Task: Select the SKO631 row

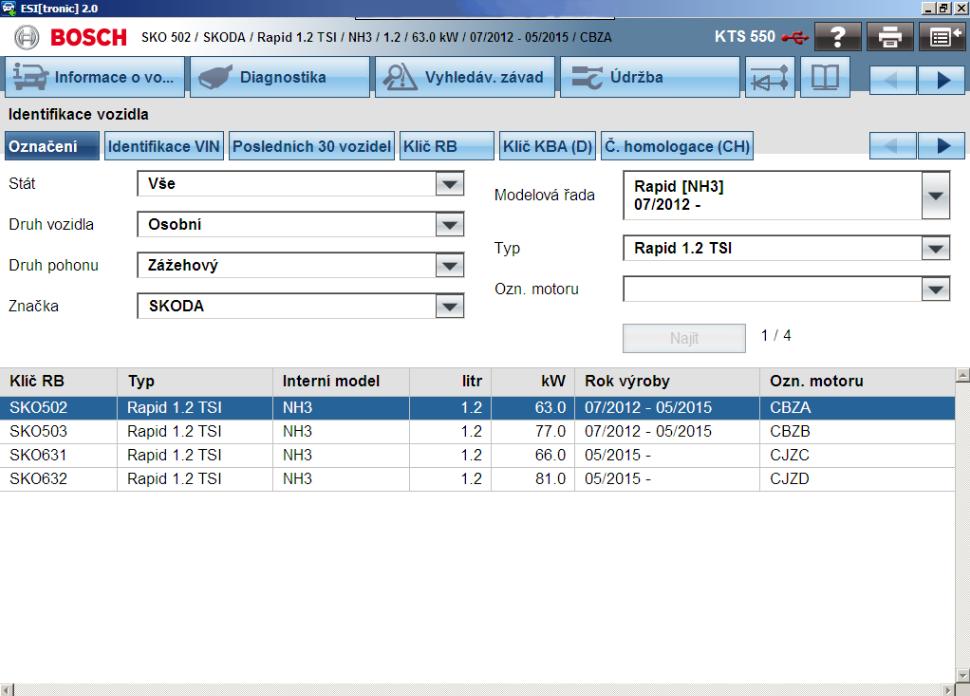Action: 478,455
